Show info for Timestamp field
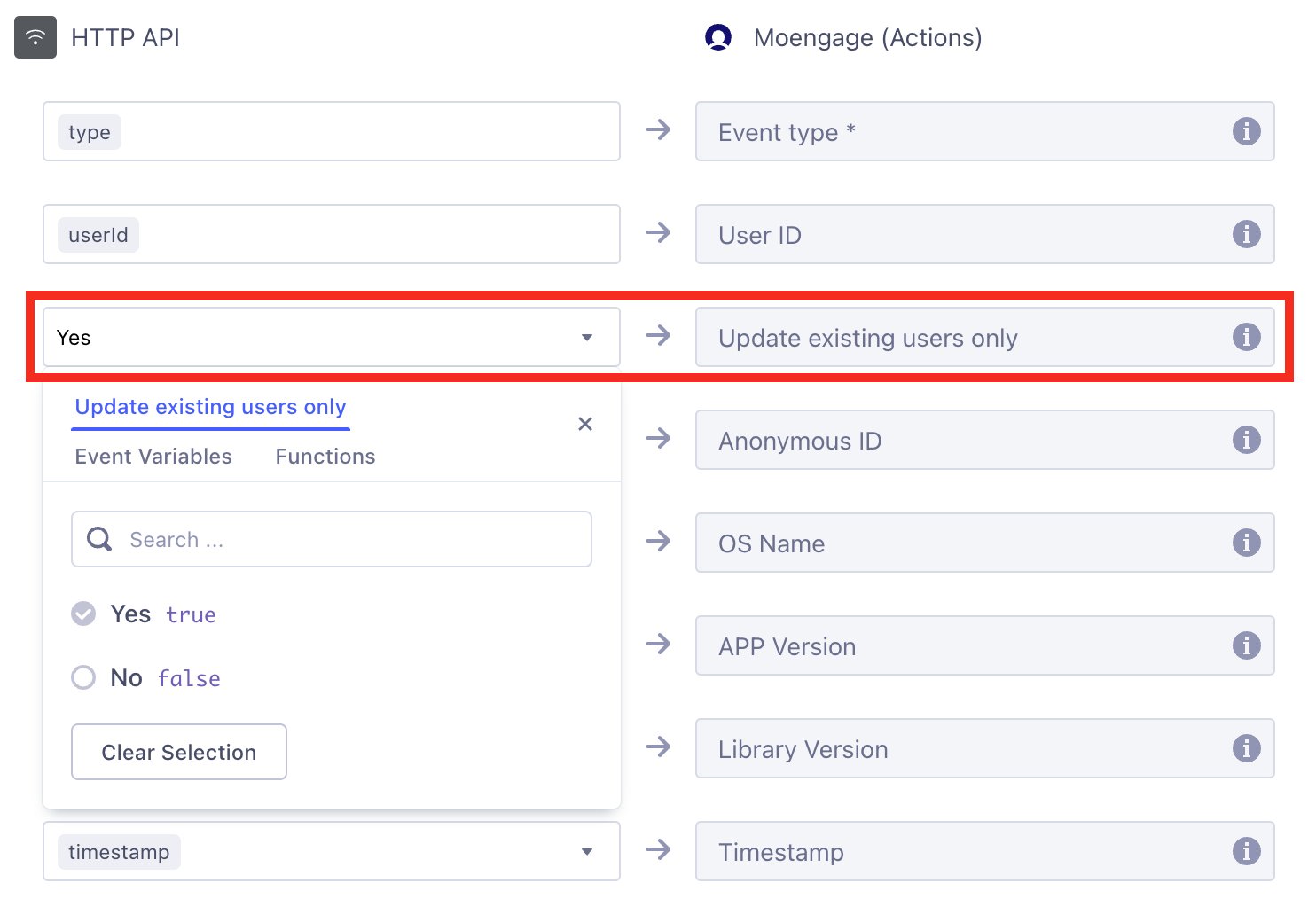This screenshot has height=899, width=1316. 1246,851
